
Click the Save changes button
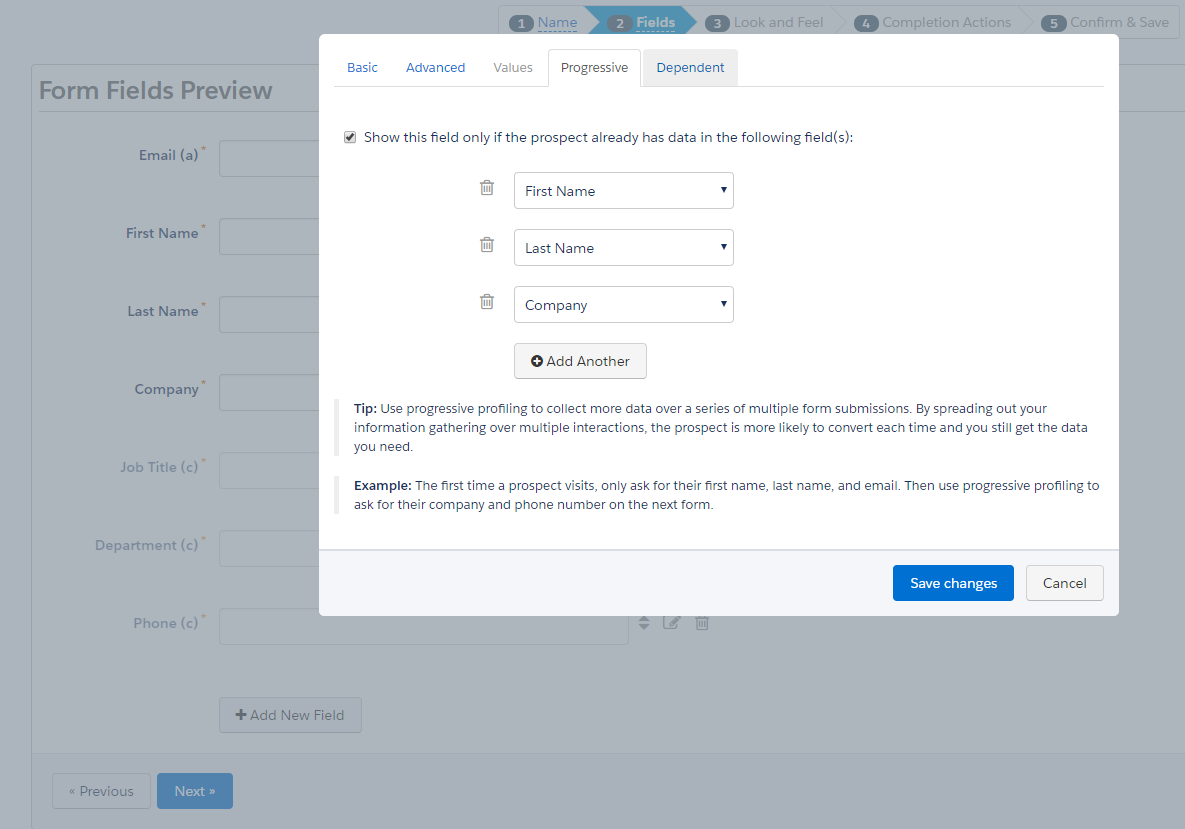953,582
